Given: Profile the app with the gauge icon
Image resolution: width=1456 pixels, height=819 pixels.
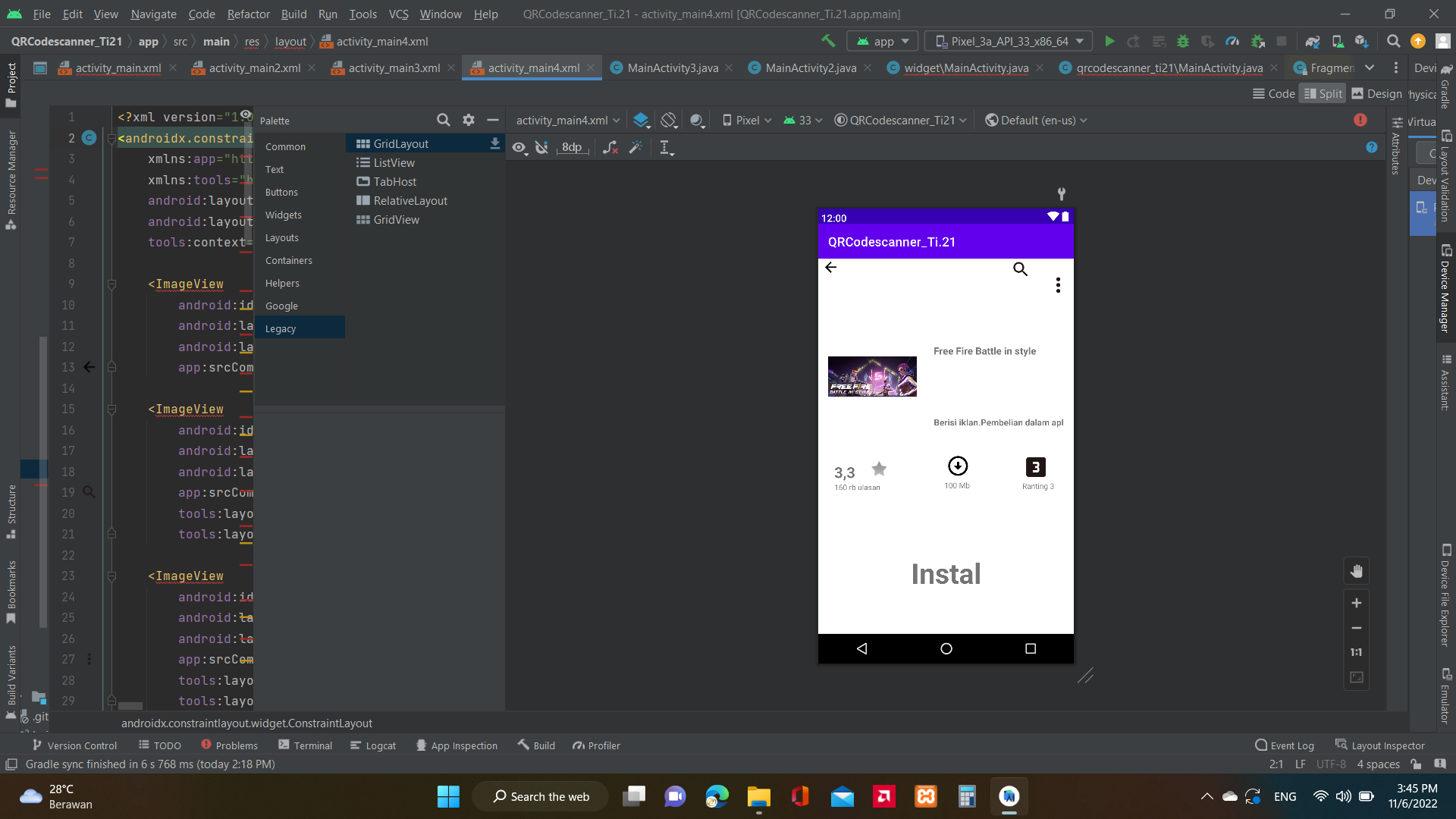Looking at the screenshot, I should [1232, 41].
